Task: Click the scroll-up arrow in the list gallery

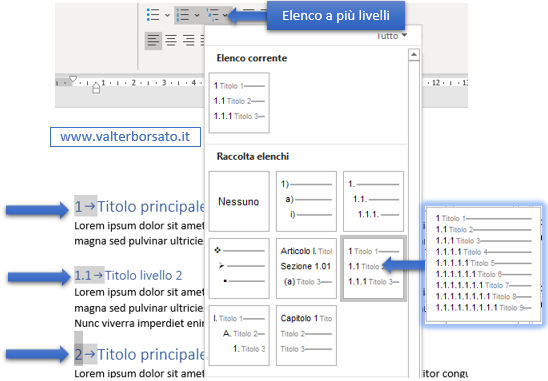Action: (x=414, y=55)
